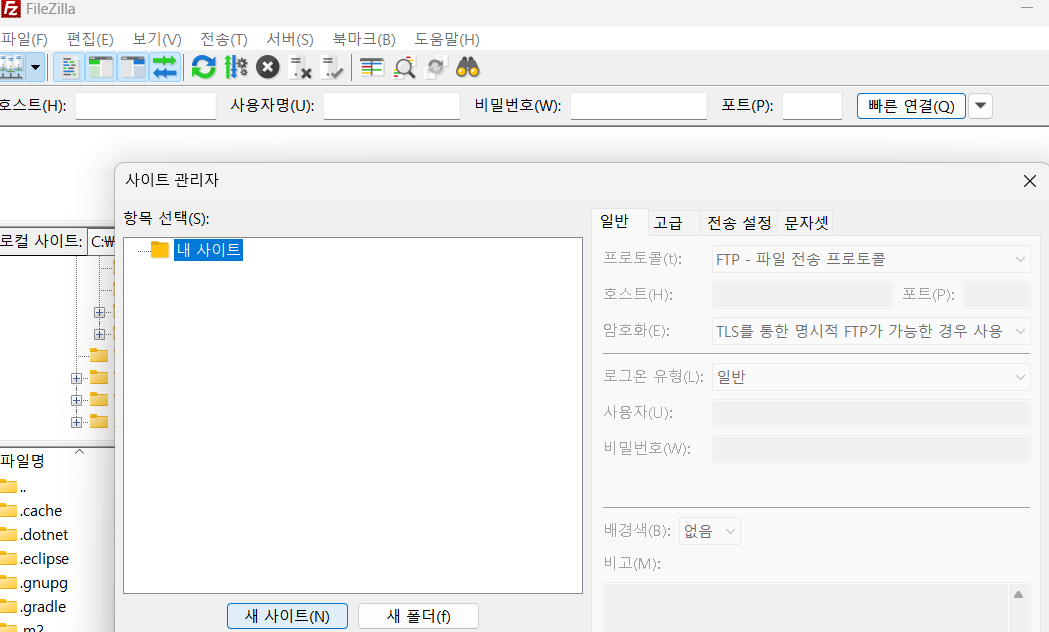
Task: Select the .eclipse folder in file list
Action: tap(44, 559)
